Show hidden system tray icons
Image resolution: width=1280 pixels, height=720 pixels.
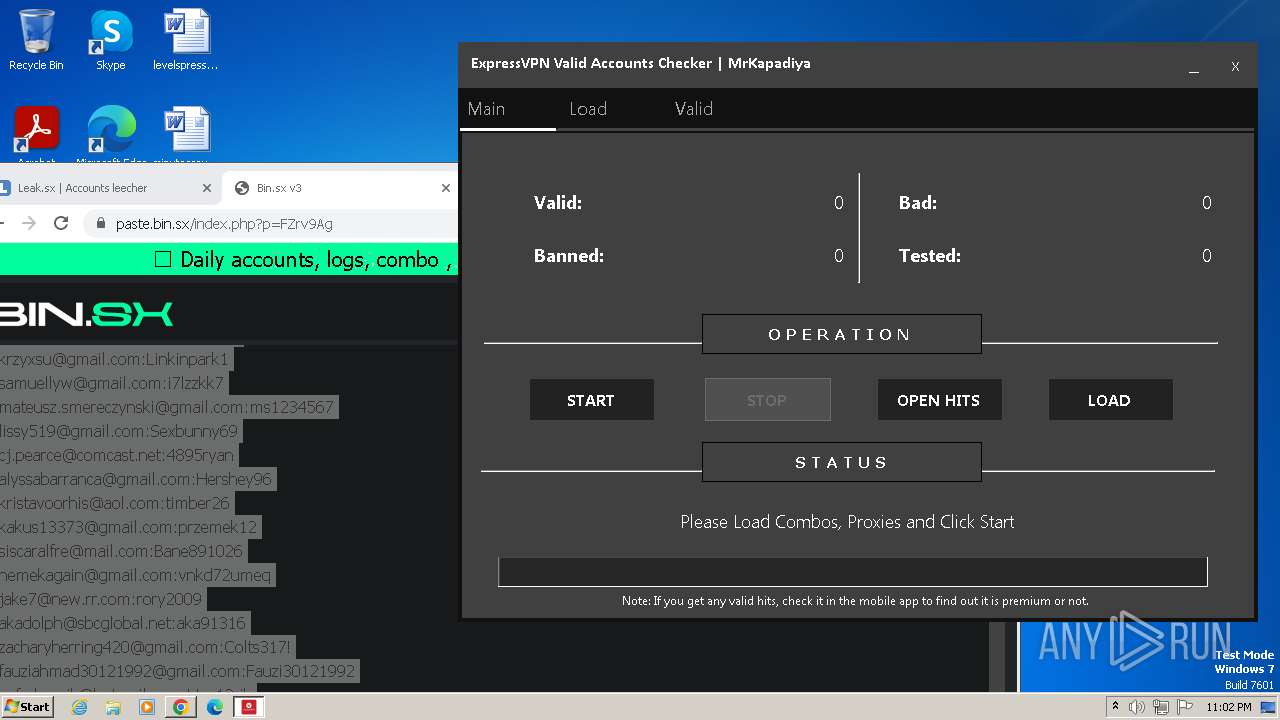pos(1115,707)
